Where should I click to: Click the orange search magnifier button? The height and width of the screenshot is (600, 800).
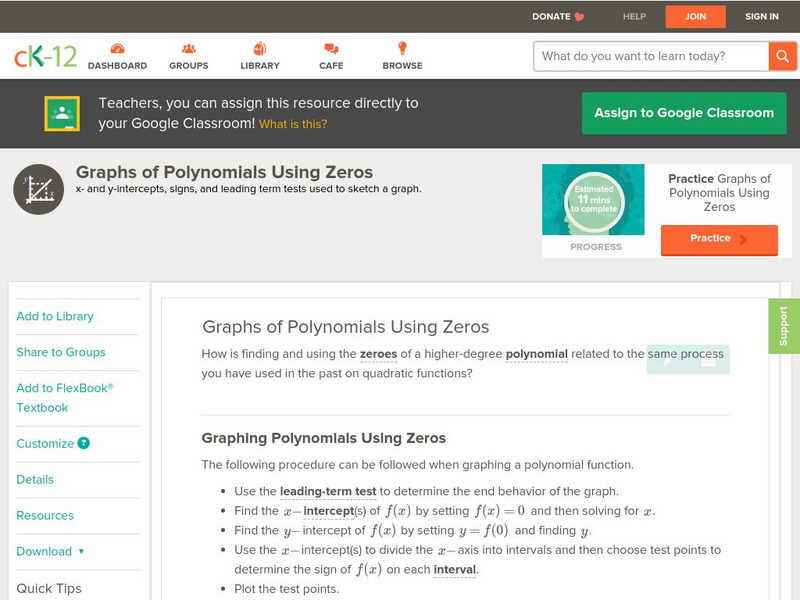[x=782, y=56]
